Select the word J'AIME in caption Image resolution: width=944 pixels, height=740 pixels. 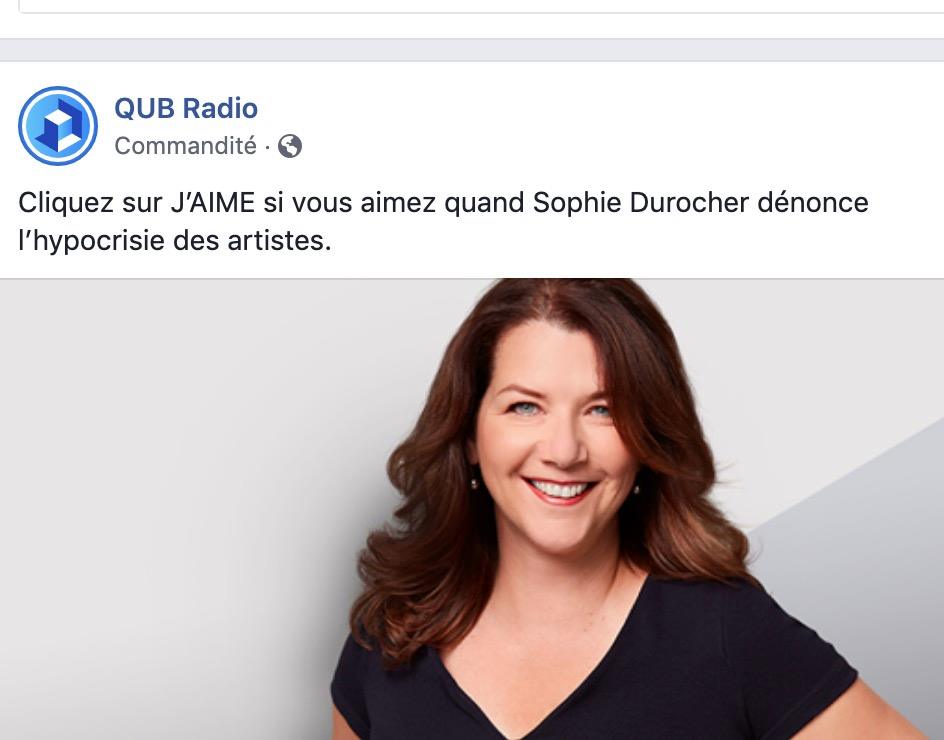pyautogui.click(x=213, y=202)
